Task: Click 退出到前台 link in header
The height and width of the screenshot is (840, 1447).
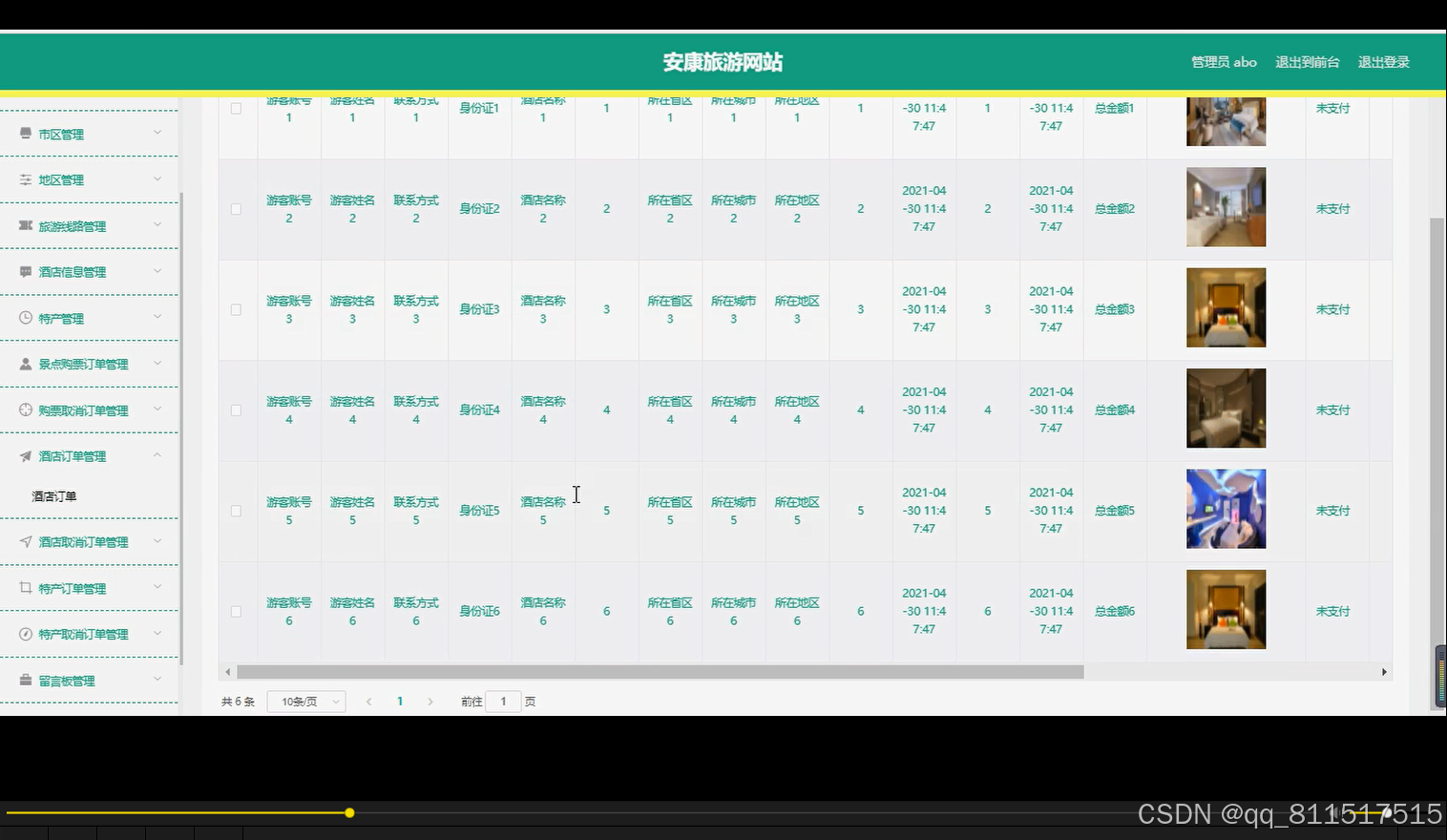Action: pyautogui.click(x=1308, y=62)
